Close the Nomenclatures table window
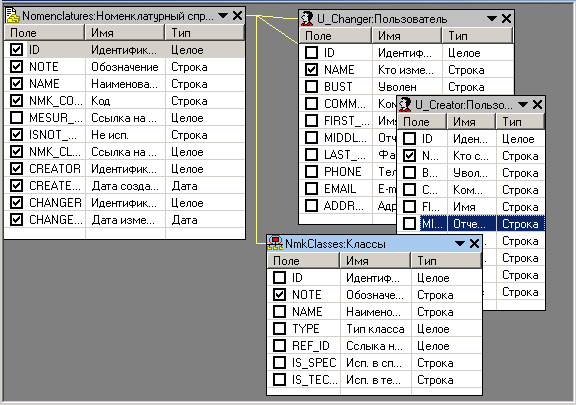Viewport: 576px width, 405px height. coord(238,16)
